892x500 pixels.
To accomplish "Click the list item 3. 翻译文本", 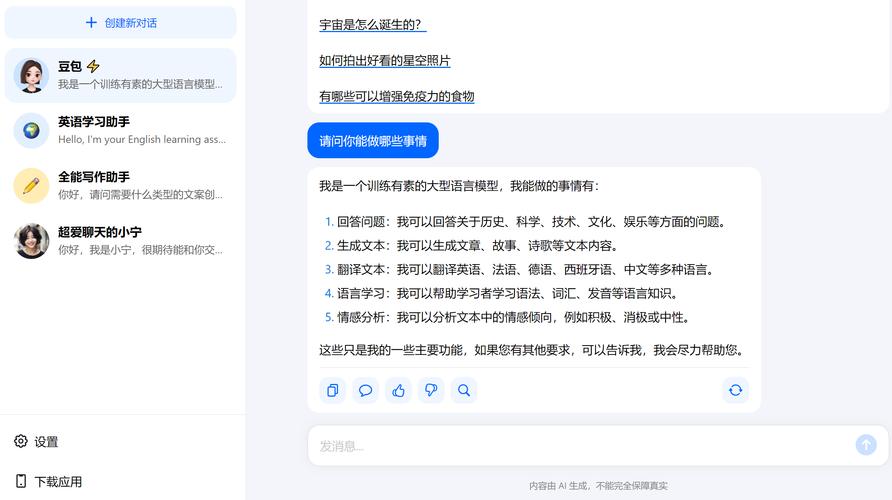I will (x=519, y=270).
